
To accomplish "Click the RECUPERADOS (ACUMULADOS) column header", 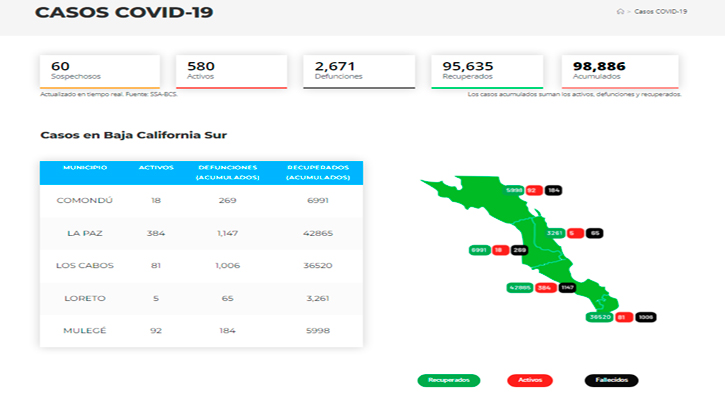I will pyautogui.click(x=318, y=172).
